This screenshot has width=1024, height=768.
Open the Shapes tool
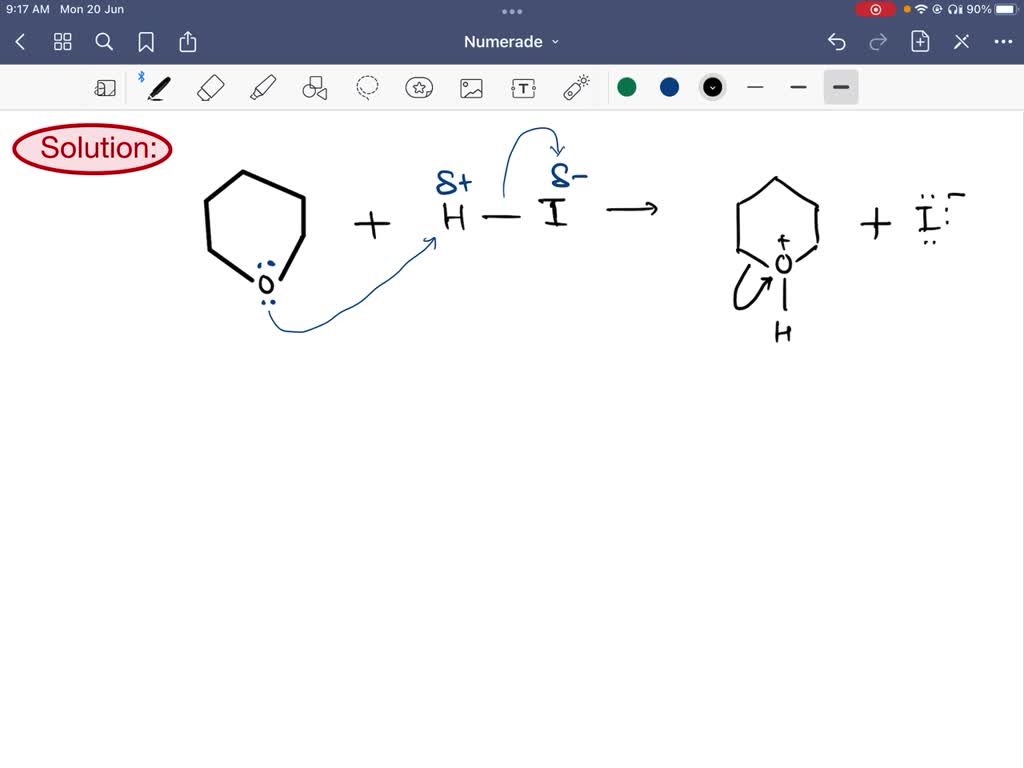(315, 87)
